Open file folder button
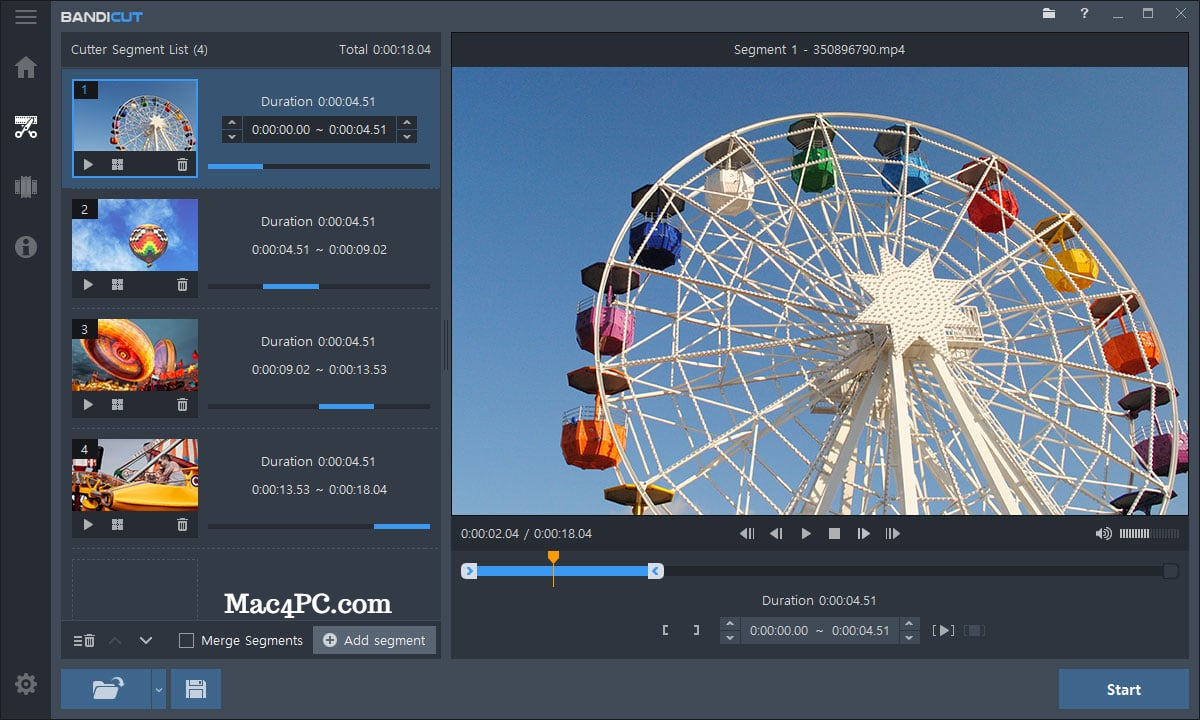Viewport: 1200px width, 720px height. tap(106, 689)
